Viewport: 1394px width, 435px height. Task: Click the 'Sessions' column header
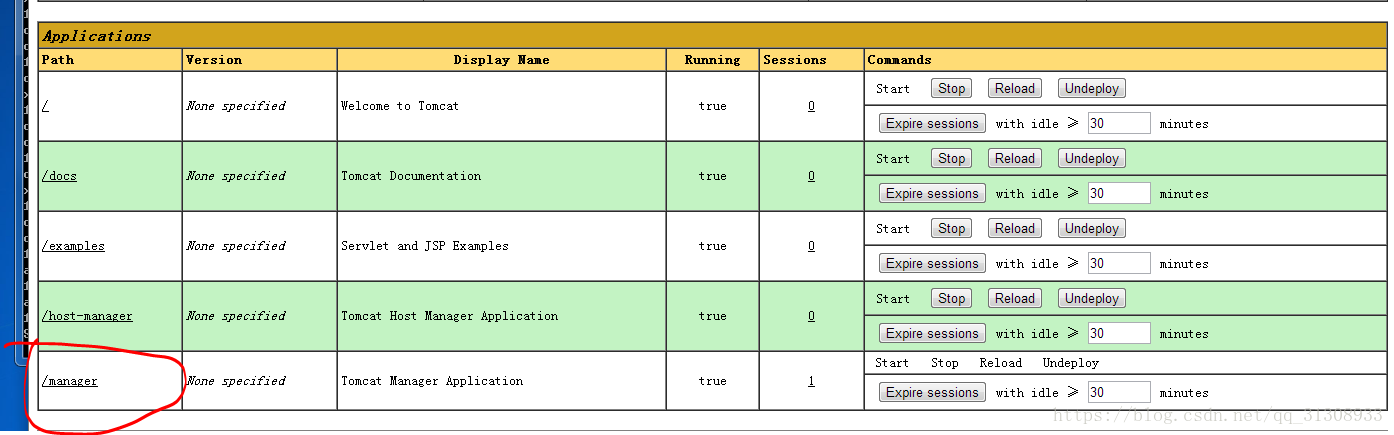point(795,60)
